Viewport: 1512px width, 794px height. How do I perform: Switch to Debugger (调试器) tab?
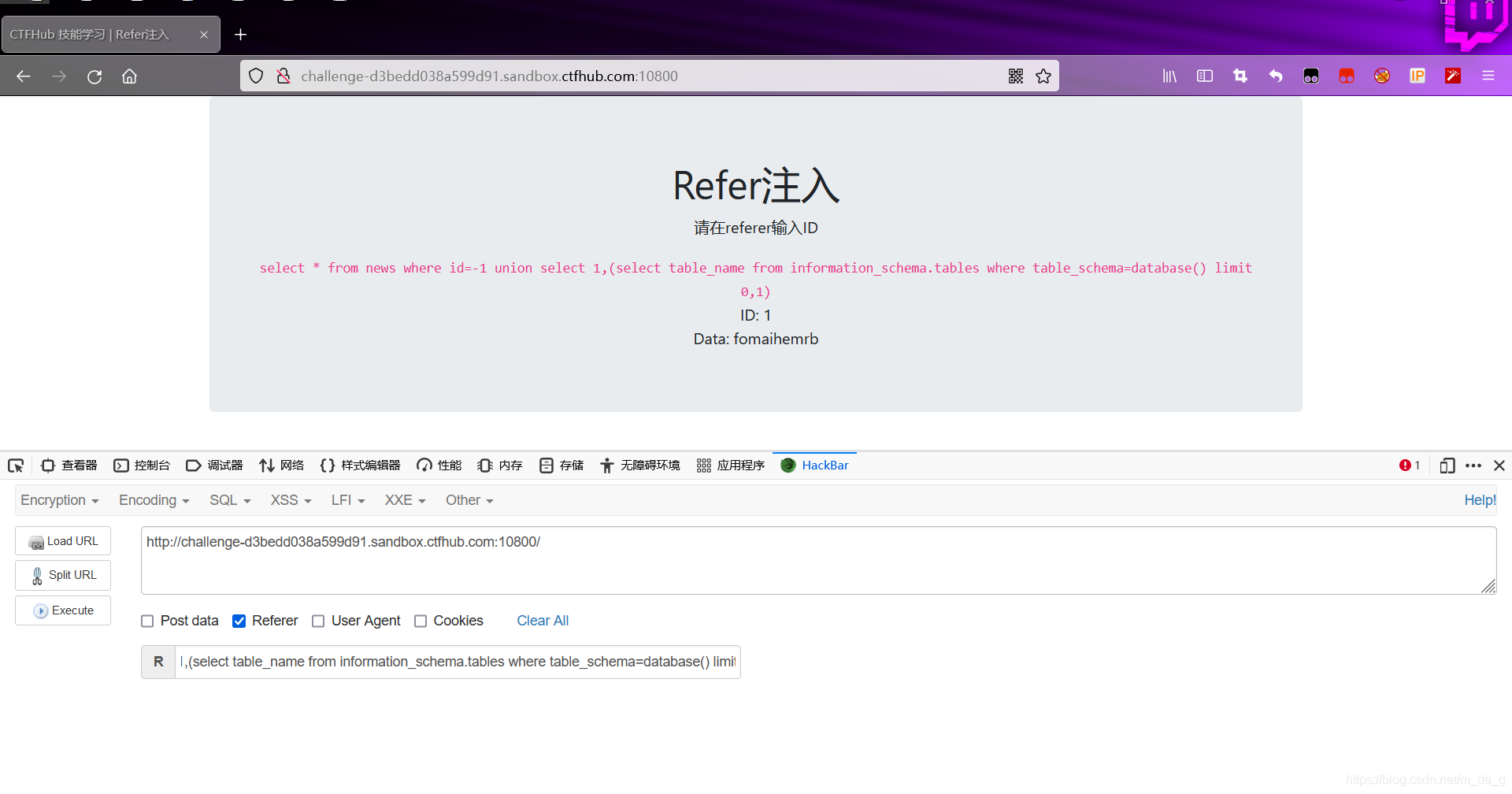point(214,466)
